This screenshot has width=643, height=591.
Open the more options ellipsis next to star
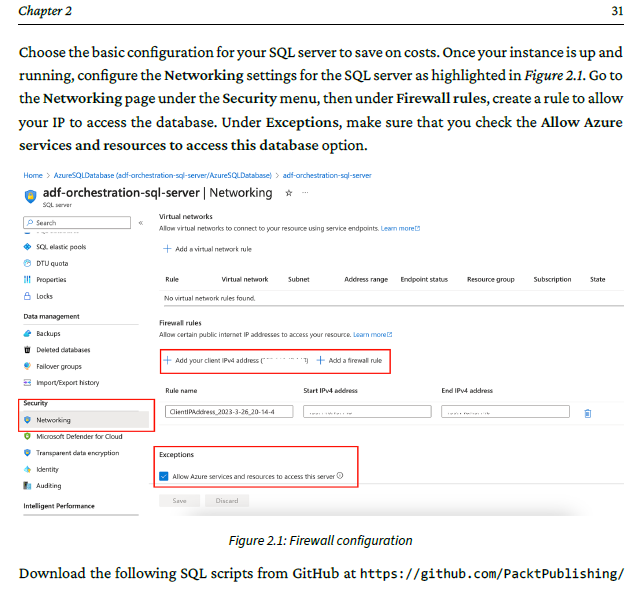tap(305, 192)
